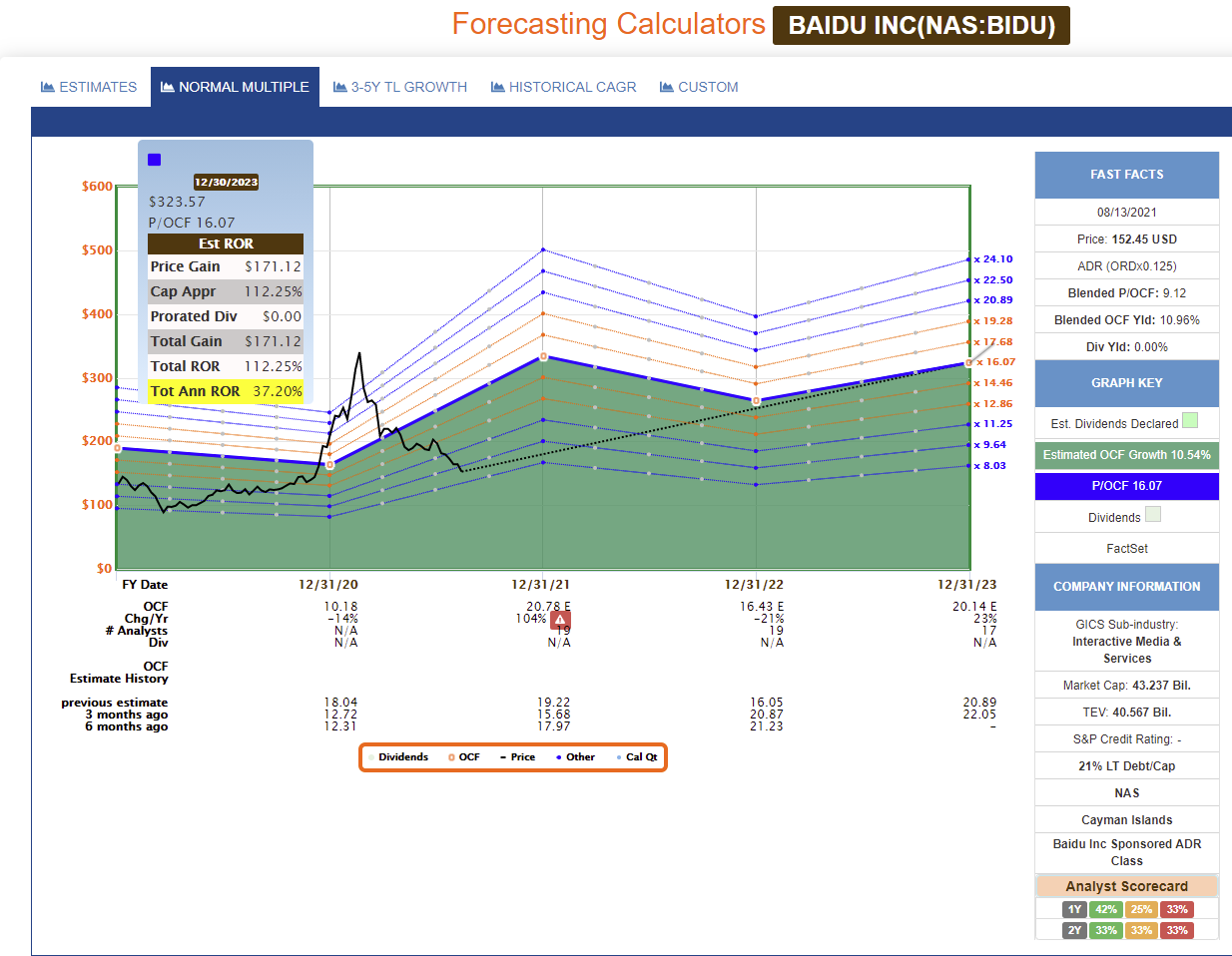
Task: Click the chart icon beside HISTORICAL CAGR
Action: [x=497, y=87]
